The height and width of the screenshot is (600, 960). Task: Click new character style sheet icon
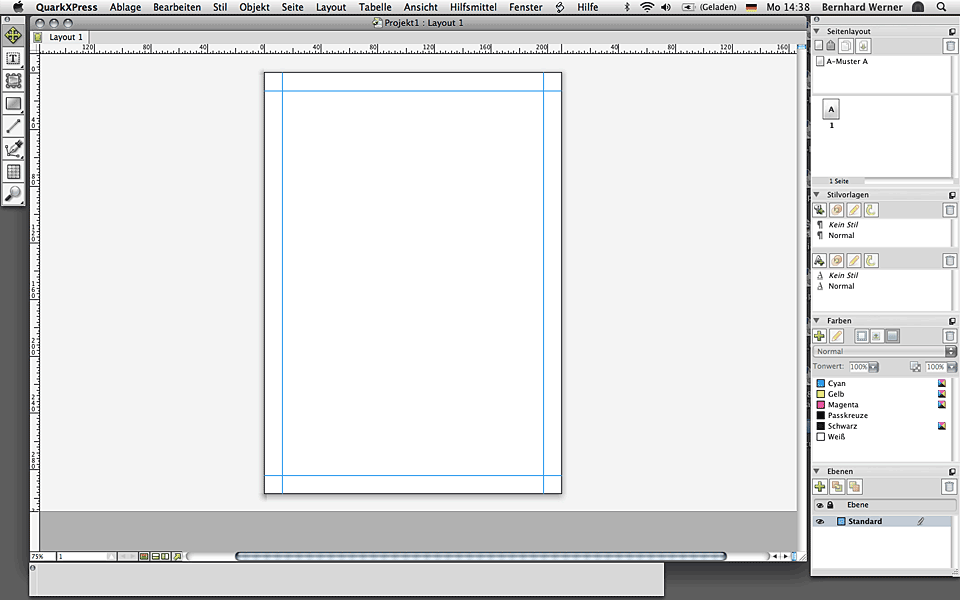click(x=819, y=261)
